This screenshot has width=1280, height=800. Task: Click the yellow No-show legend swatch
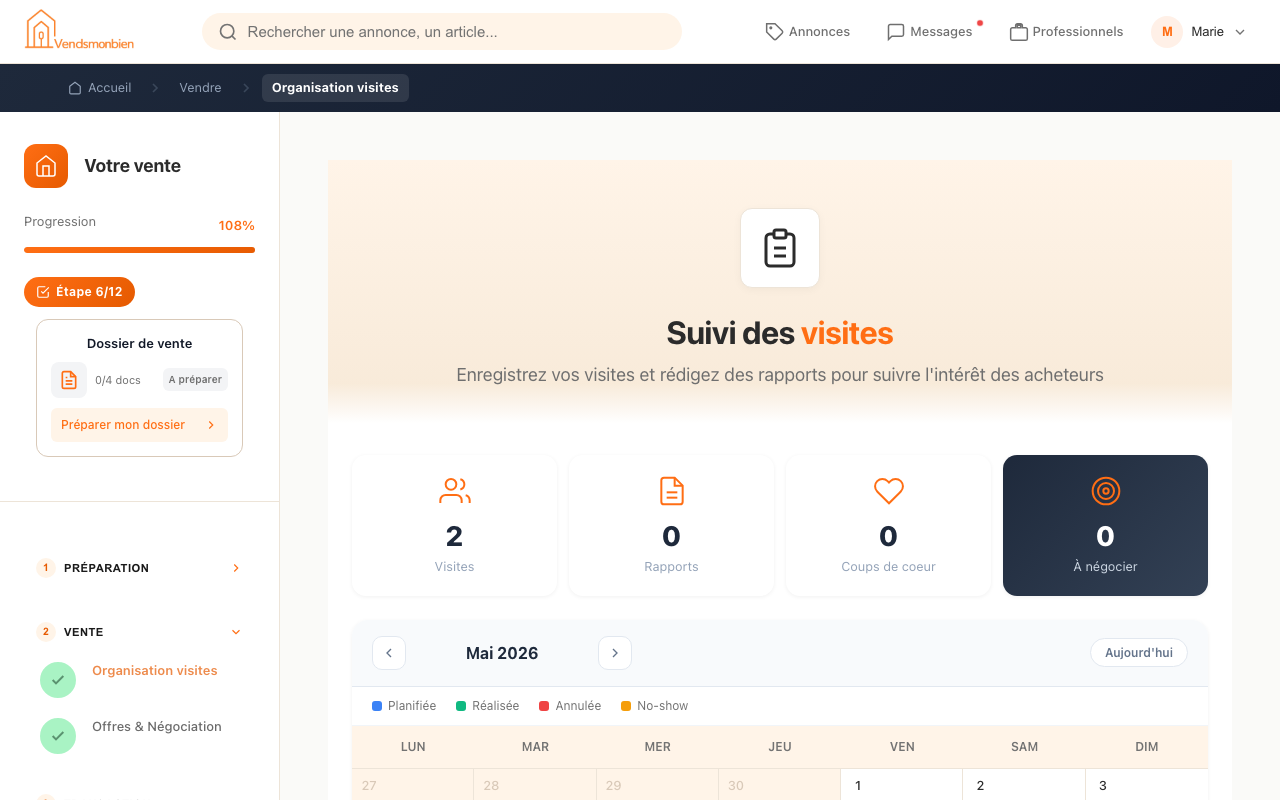point(626,706)
